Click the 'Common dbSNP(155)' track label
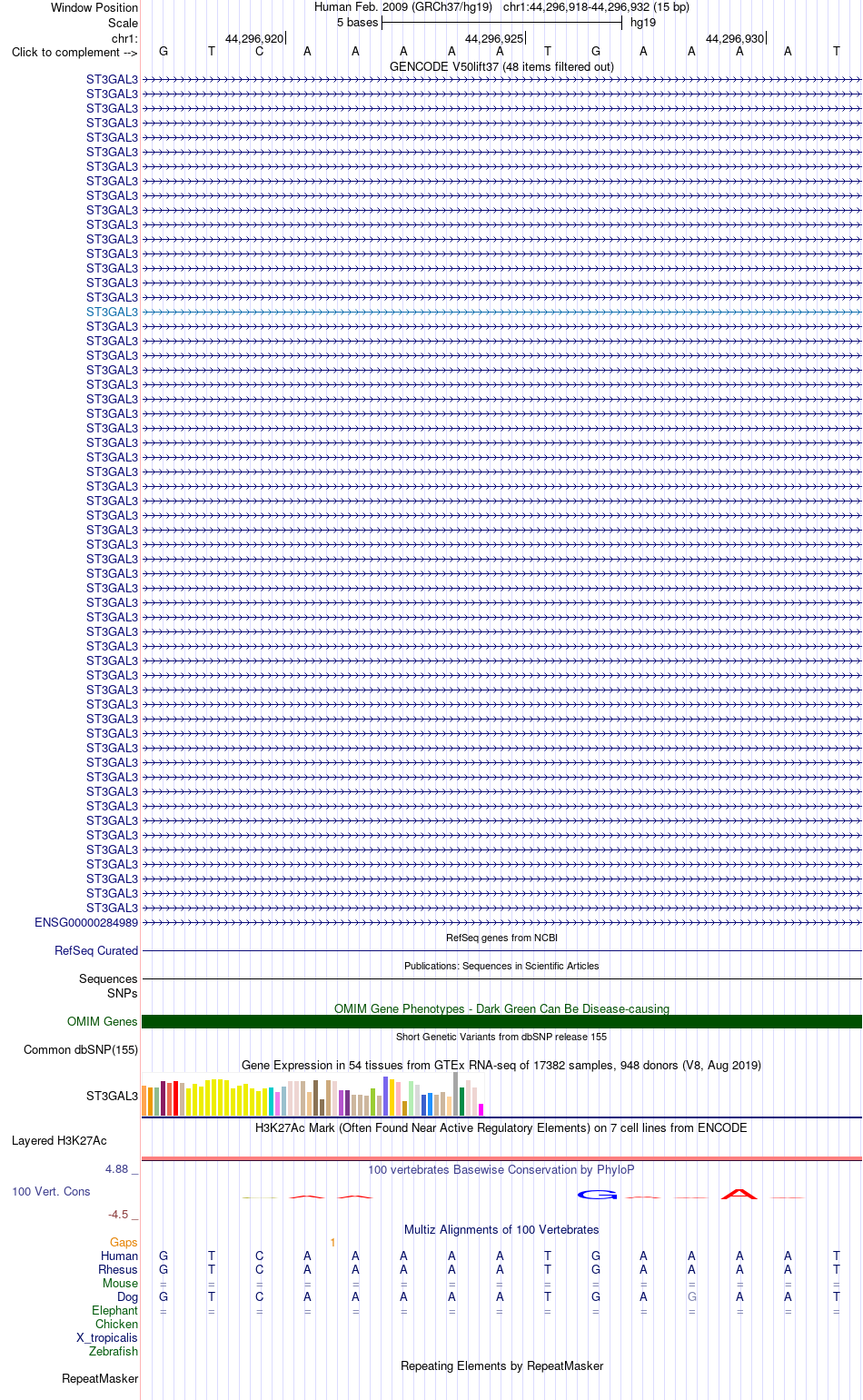The width and height of the screenshot is (863, 1400). pos(81,1049)
